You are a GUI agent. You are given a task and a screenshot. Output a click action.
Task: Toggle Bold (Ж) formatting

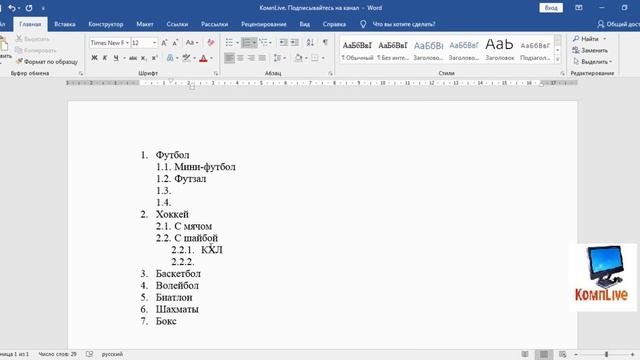tap(94, 58)
